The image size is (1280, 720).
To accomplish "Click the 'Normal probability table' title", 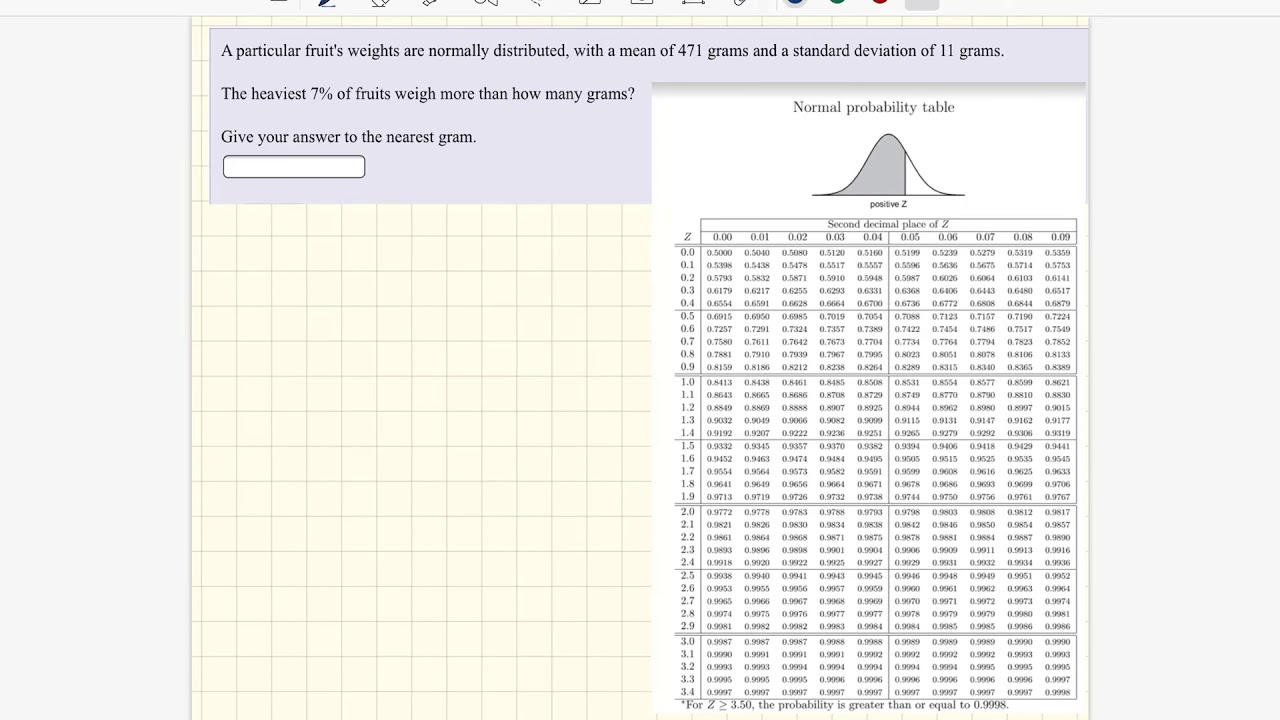I will 874,107.
